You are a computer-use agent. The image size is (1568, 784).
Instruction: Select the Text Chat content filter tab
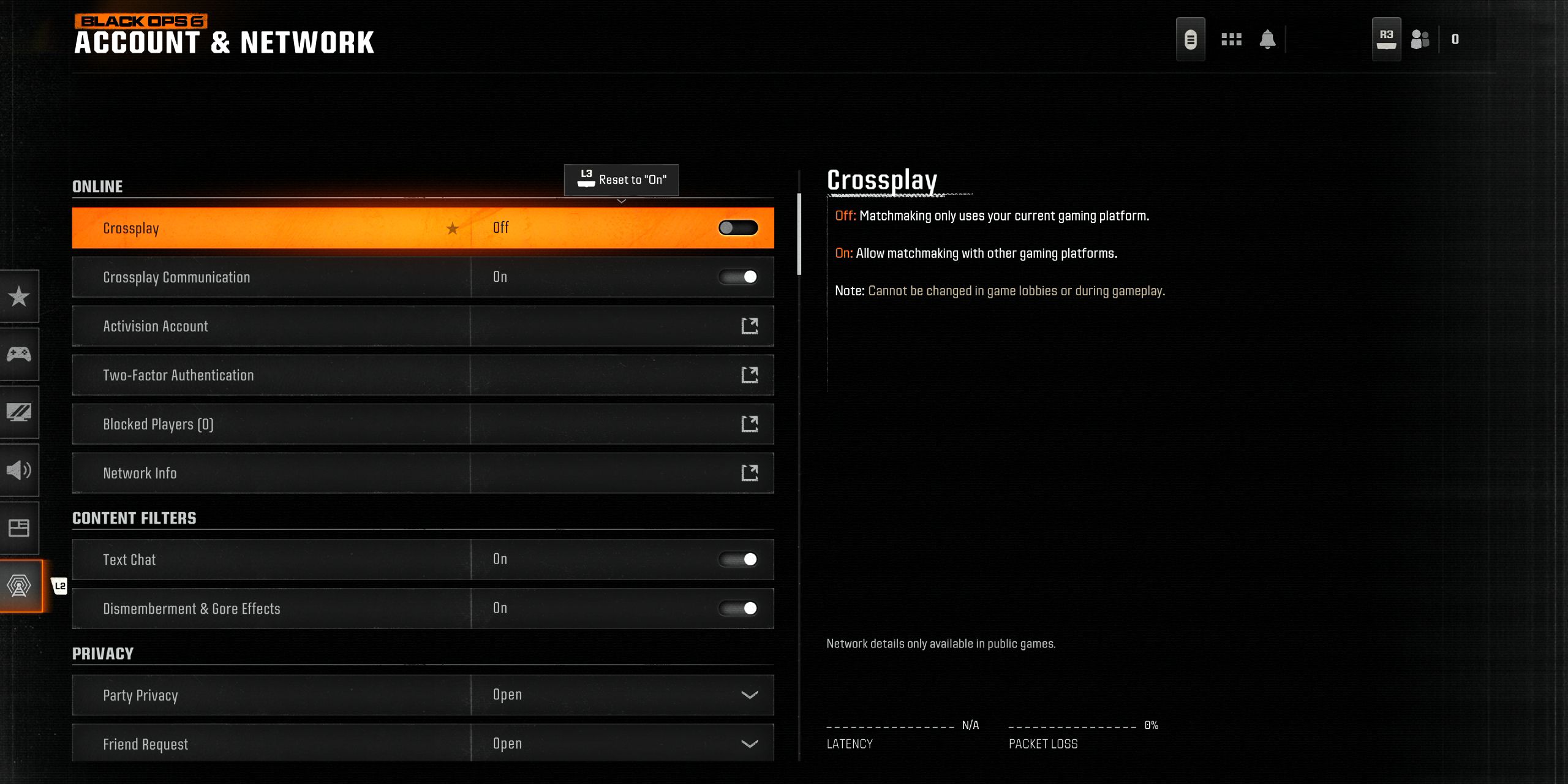pos(423,559)
